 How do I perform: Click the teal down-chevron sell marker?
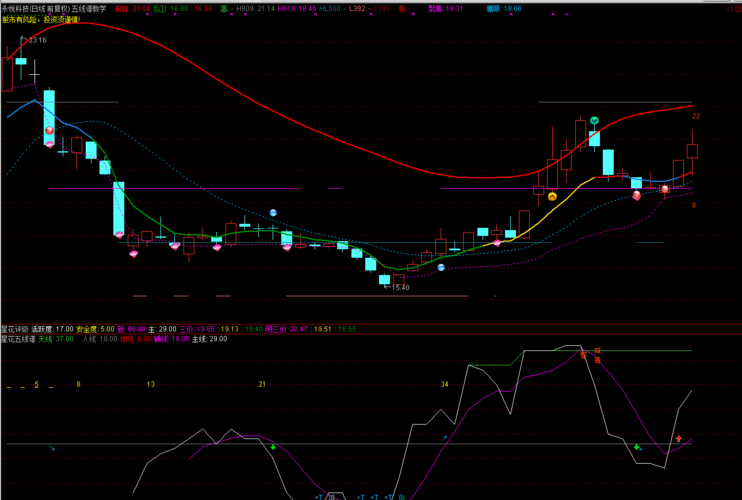(594, 121)
